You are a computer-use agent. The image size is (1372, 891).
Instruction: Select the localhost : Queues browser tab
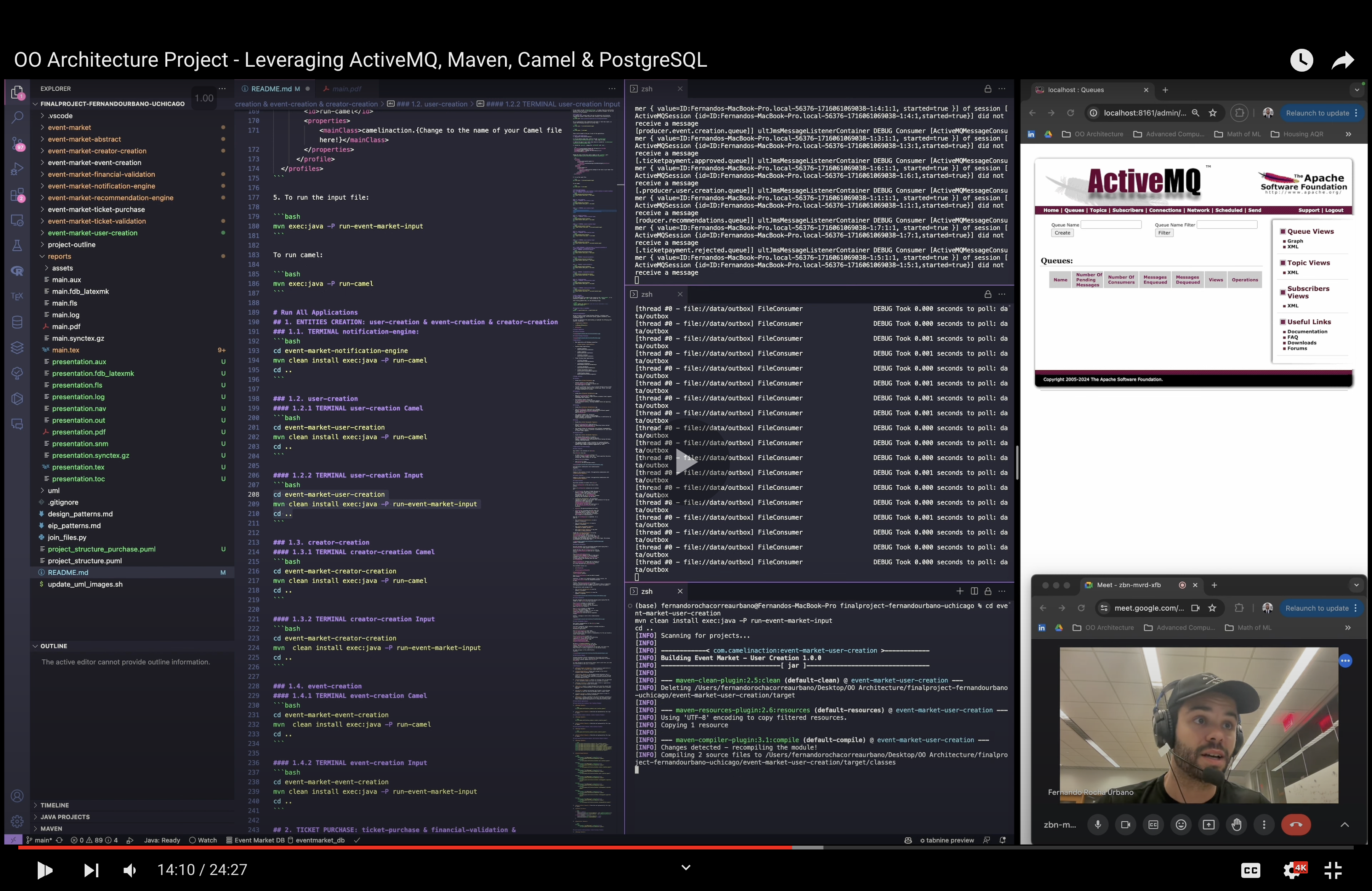coord(1091,90)
